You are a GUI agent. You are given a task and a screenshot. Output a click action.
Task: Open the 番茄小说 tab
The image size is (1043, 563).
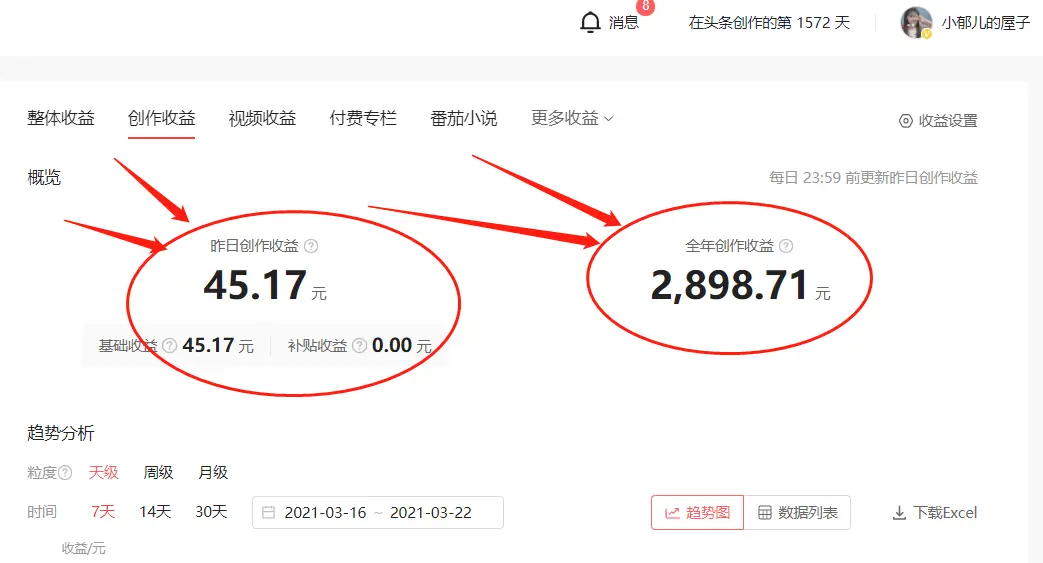click(x=463, y=118)
